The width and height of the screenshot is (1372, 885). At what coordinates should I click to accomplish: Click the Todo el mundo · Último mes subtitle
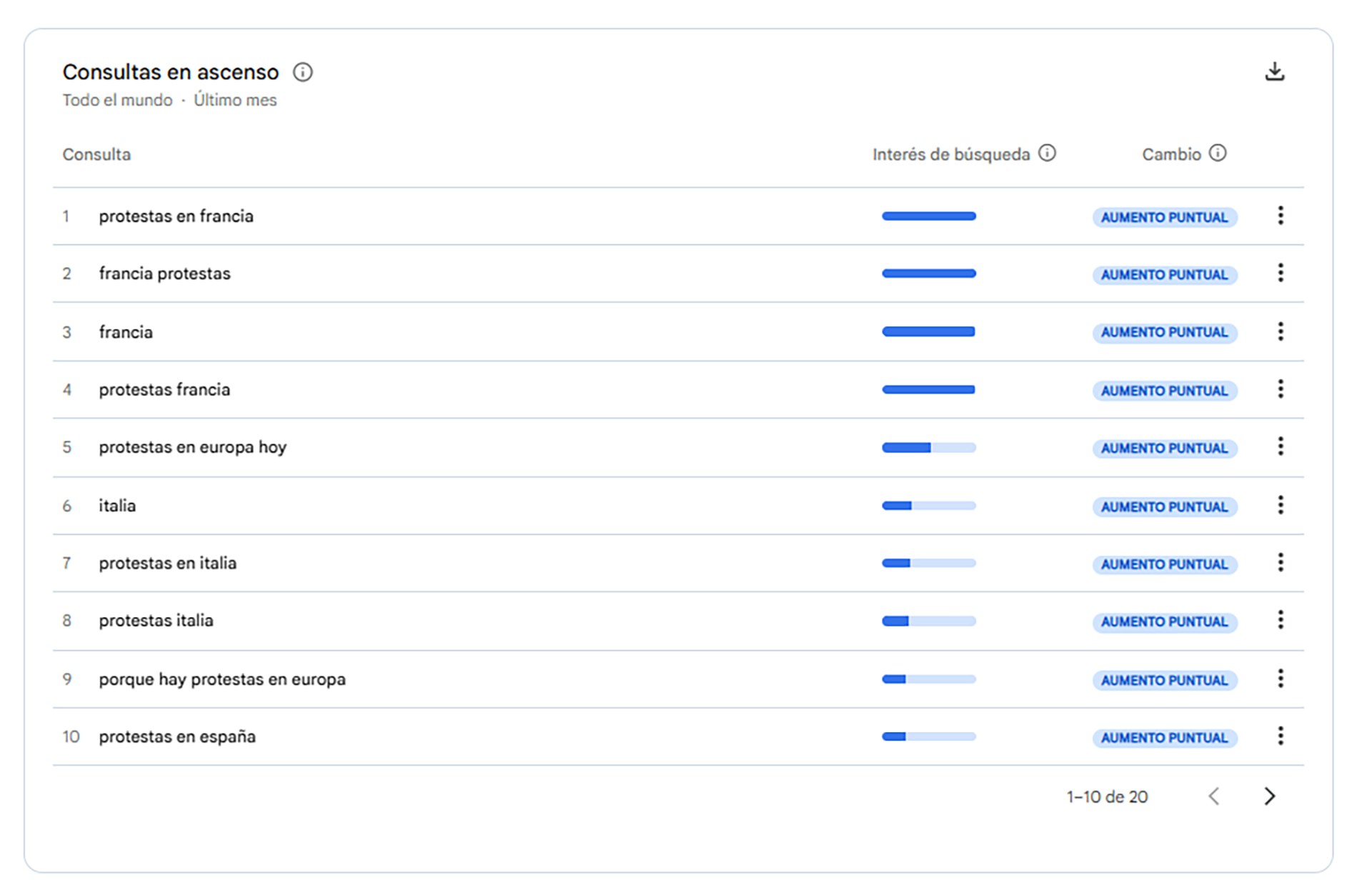coord(169,101)
